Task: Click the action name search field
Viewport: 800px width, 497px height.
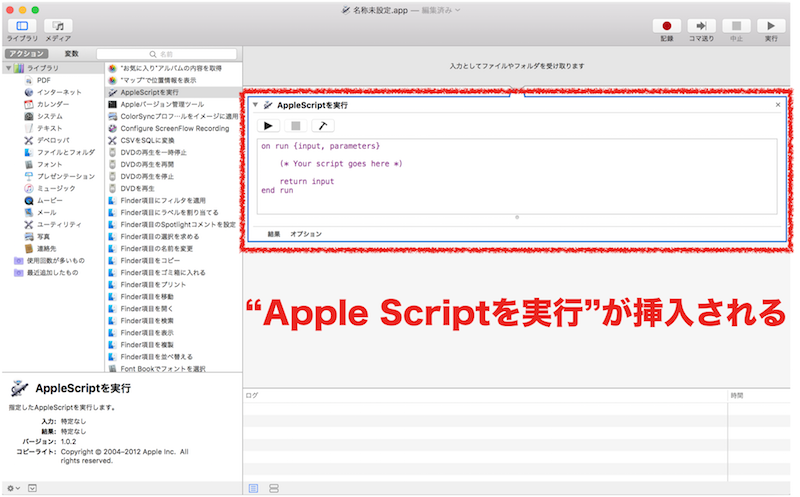Action: pos(166,54)
